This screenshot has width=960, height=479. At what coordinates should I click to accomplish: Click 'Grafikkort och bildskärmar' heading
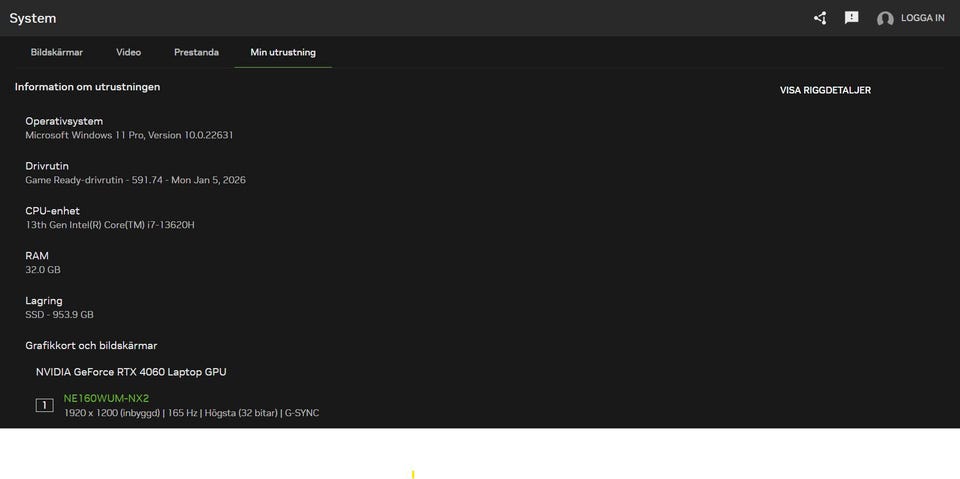[91, 345]
